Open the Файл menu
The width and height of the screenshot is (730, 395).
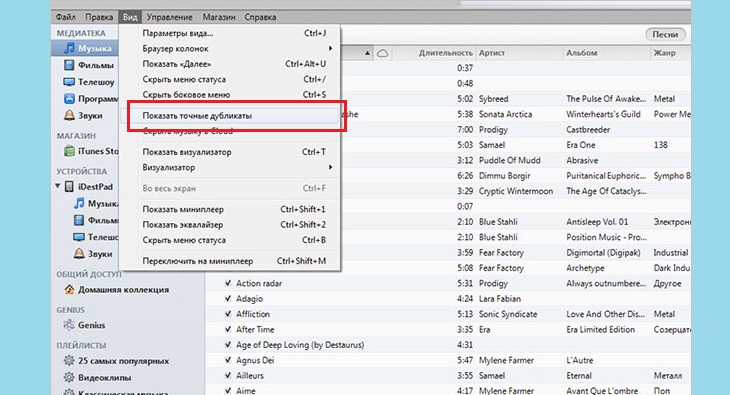click(x=66, y=17)
